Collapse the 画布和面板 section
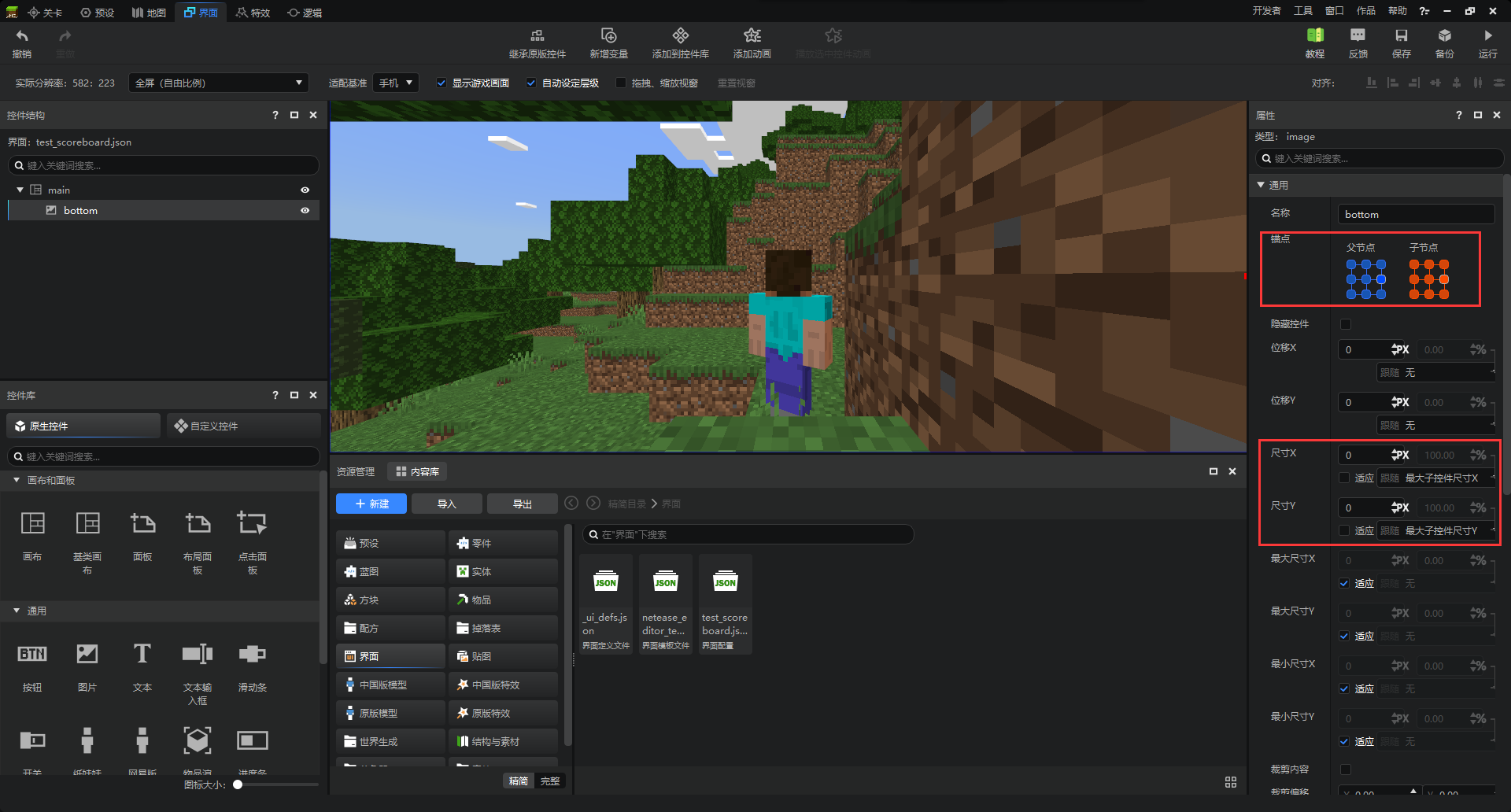The image size is (1511, 812). [x=17, y=480]
